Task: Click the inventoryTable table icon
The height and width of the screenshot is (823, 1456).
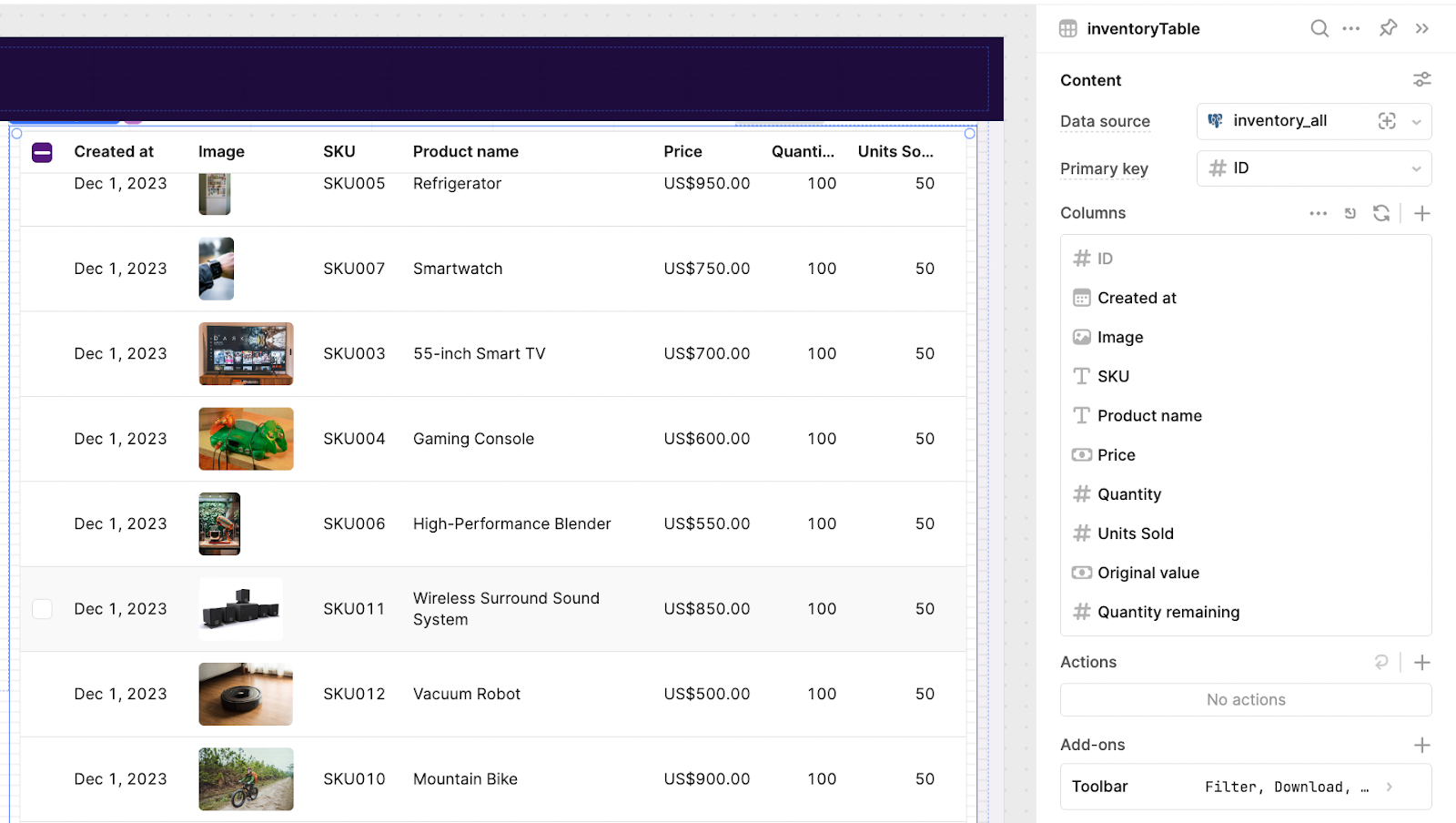Action: [1068, 29]
